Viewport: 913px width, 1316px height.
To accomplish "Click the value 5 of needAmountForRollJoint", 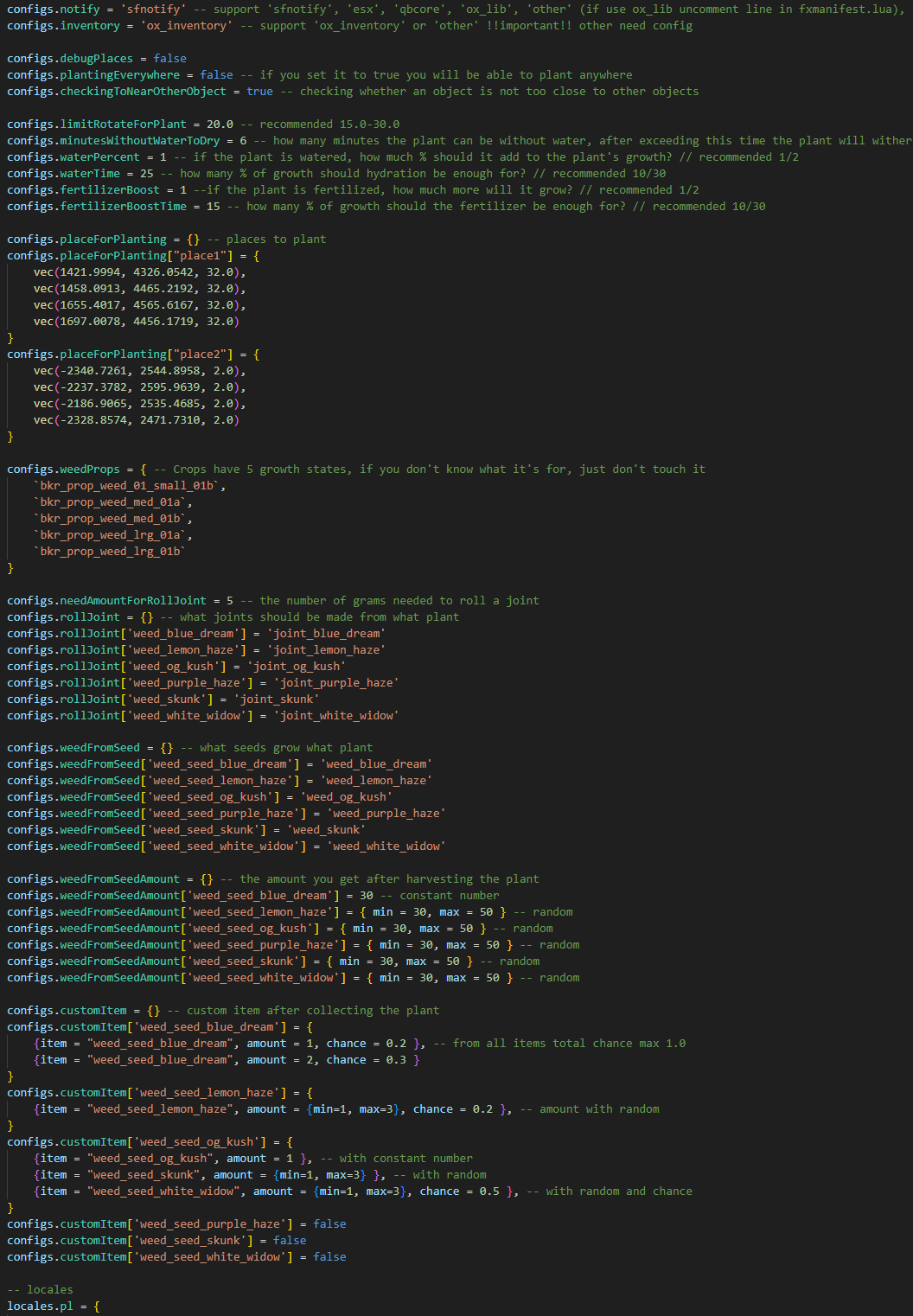I will point(229,601).
